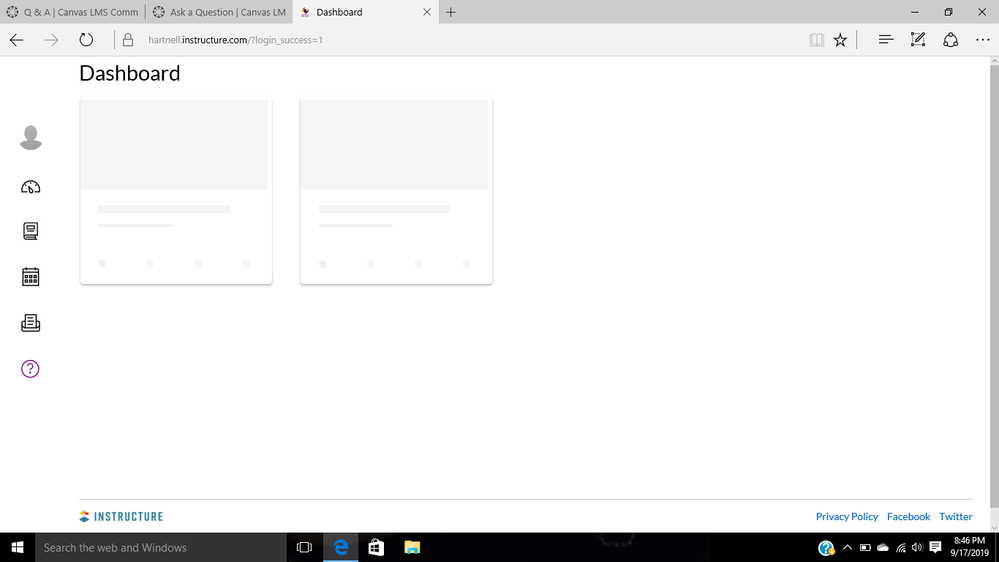Open the Twitter footer link

click(955, 517)
